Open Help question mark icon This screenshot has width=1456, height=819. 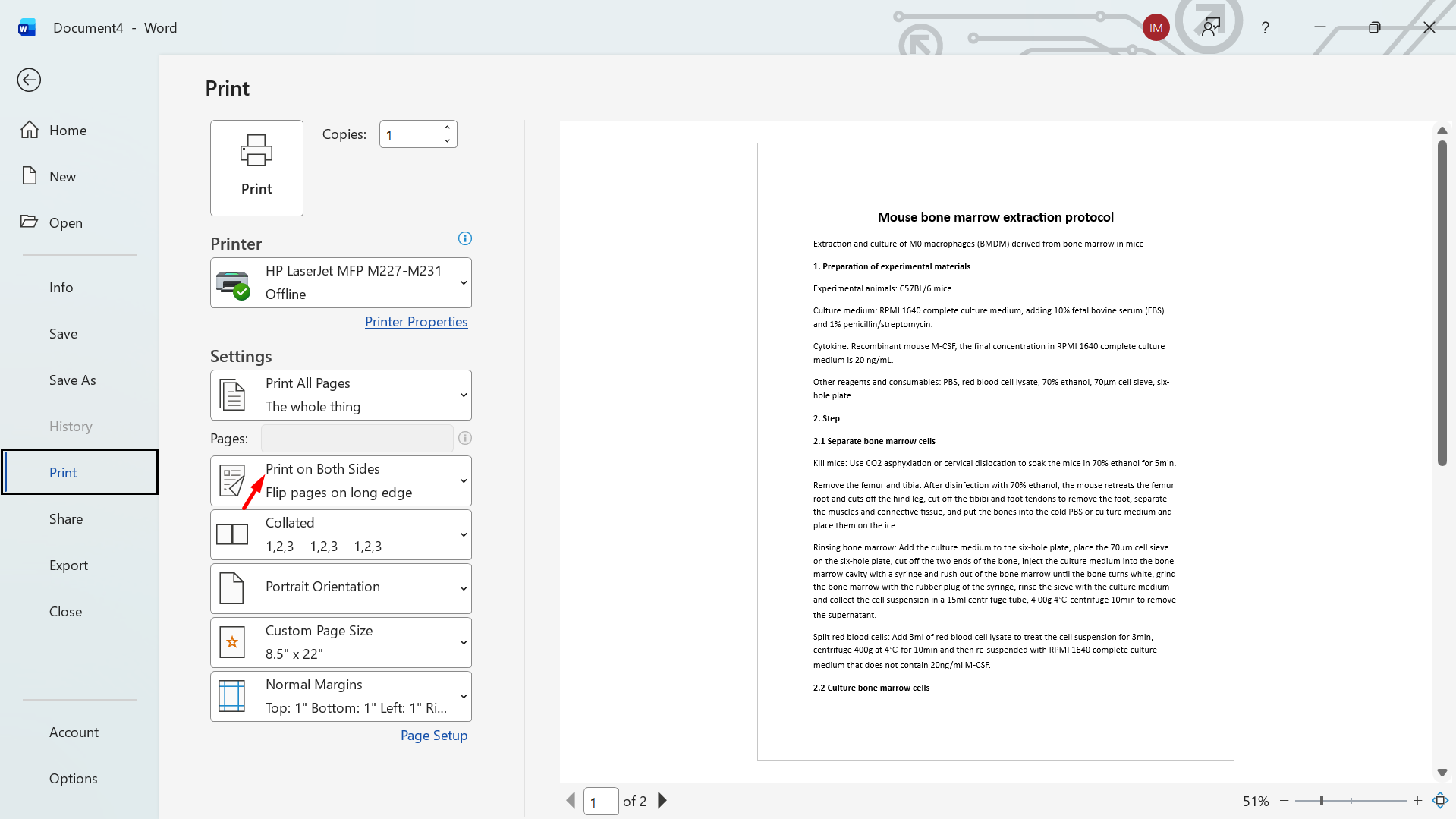[1265, 27]
